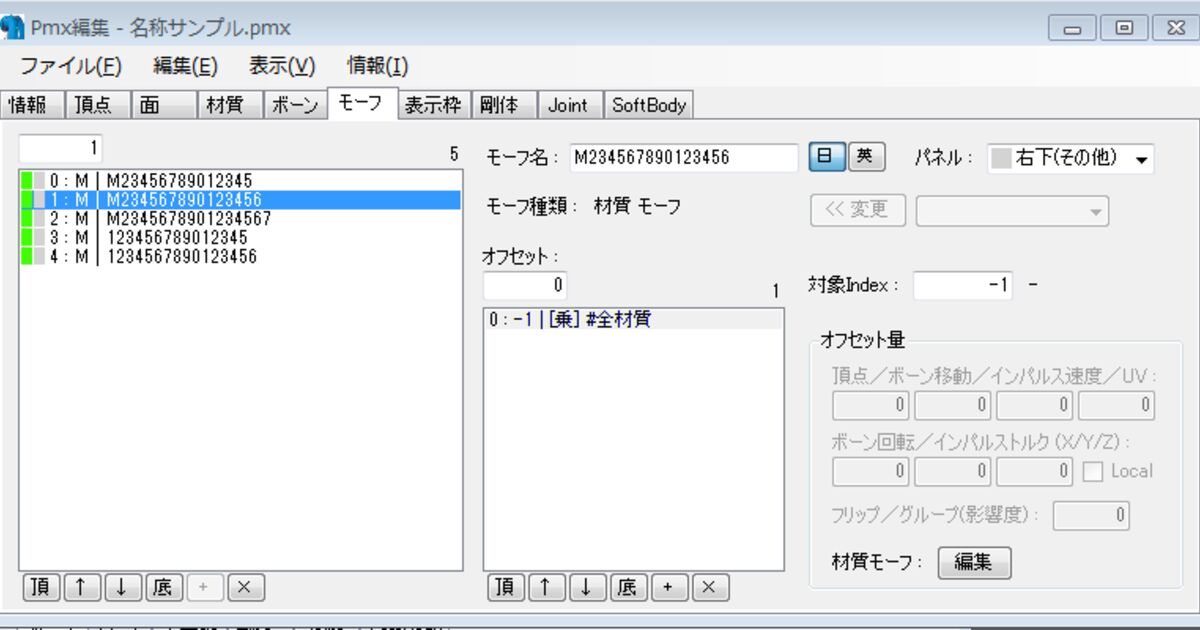This screenshot has height=630, width=1200.
Task: Move offset to bottom in offset list
Action: (x=627, y=588)
